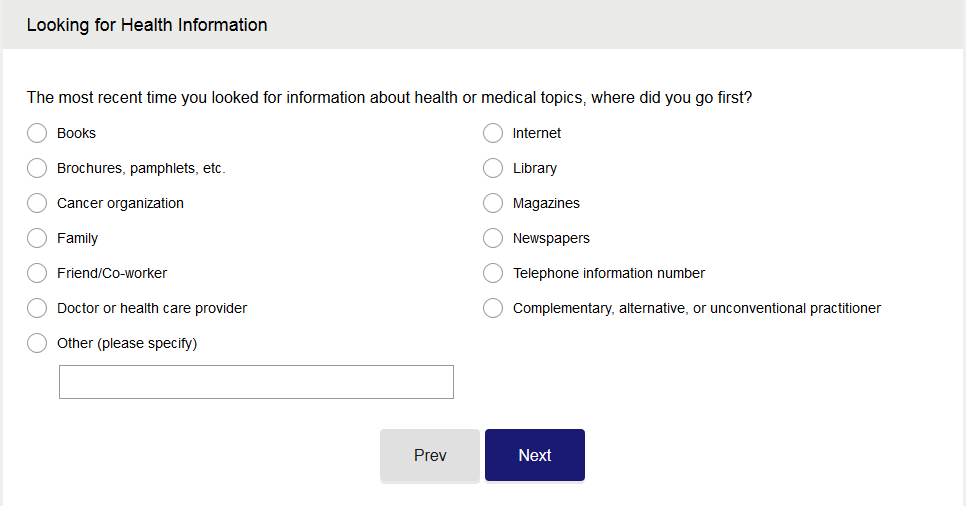Screen dimensions: 966x506
Task: Select Complementary, alternative practitioner option
Action: pos(493,308)
